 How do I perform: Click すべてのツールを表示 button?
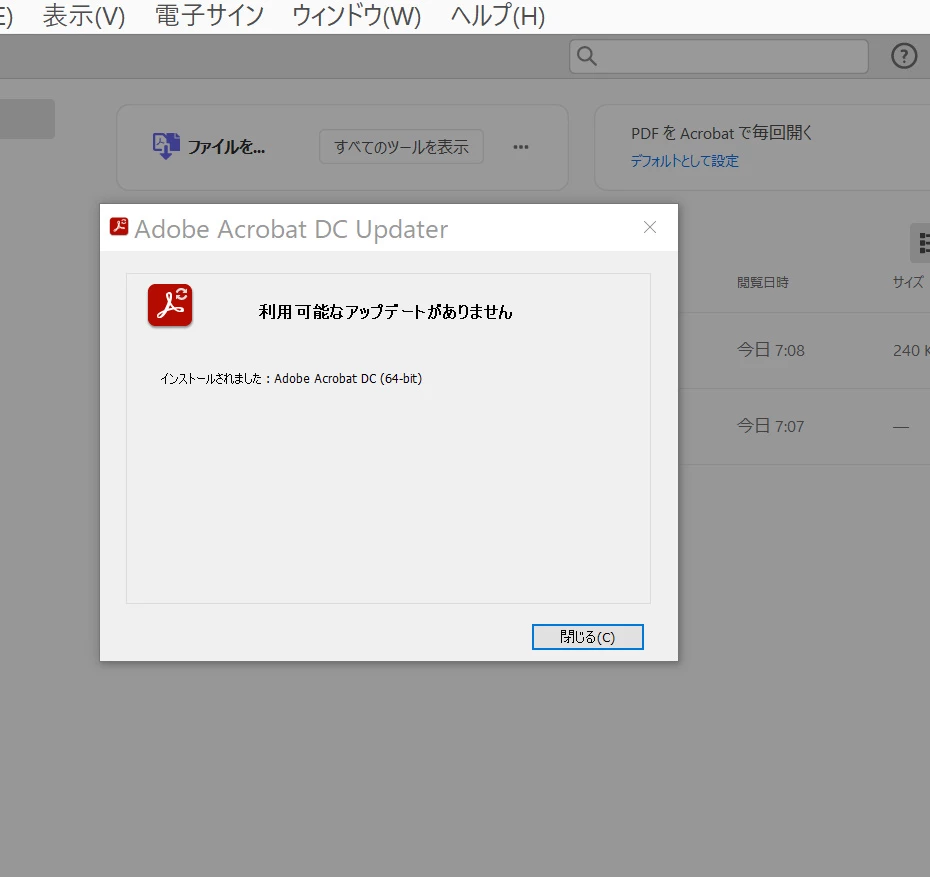402,146
